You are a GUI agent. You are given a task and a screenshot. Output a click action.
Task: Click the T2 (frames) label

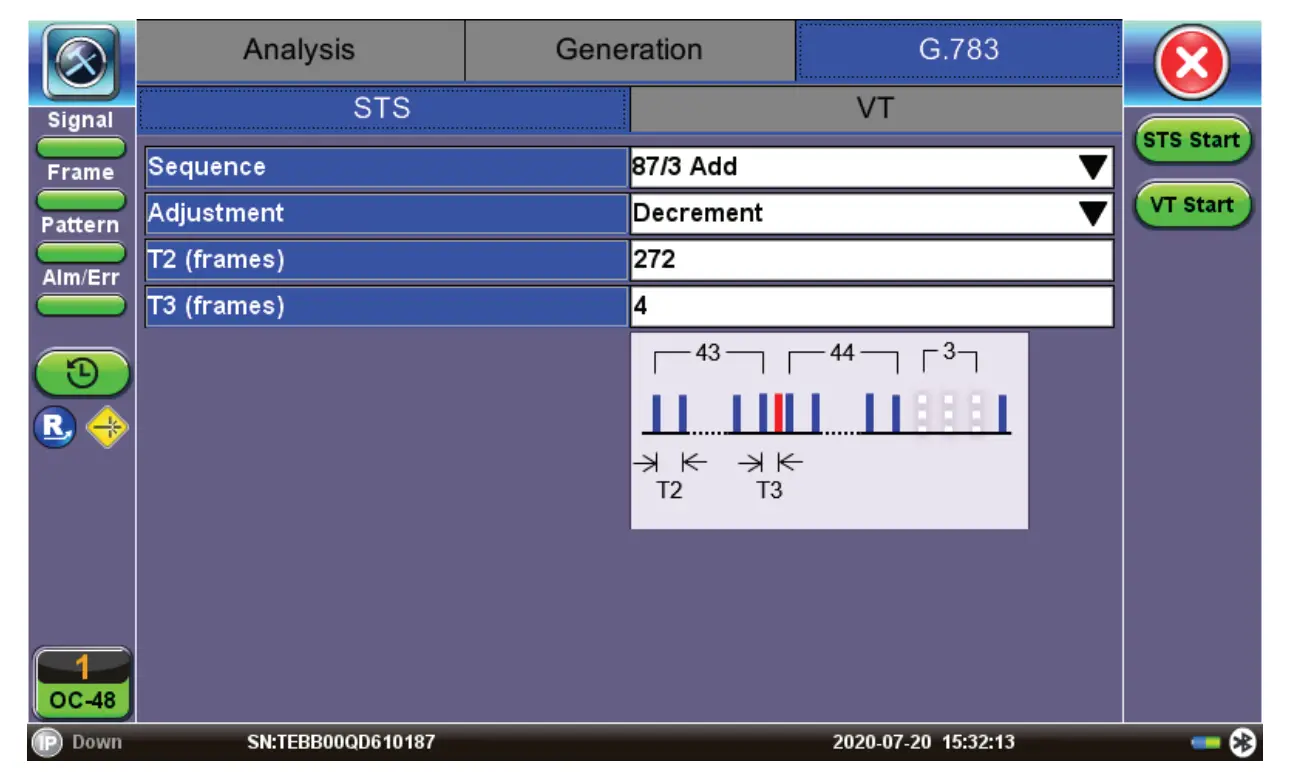(386, 260)
